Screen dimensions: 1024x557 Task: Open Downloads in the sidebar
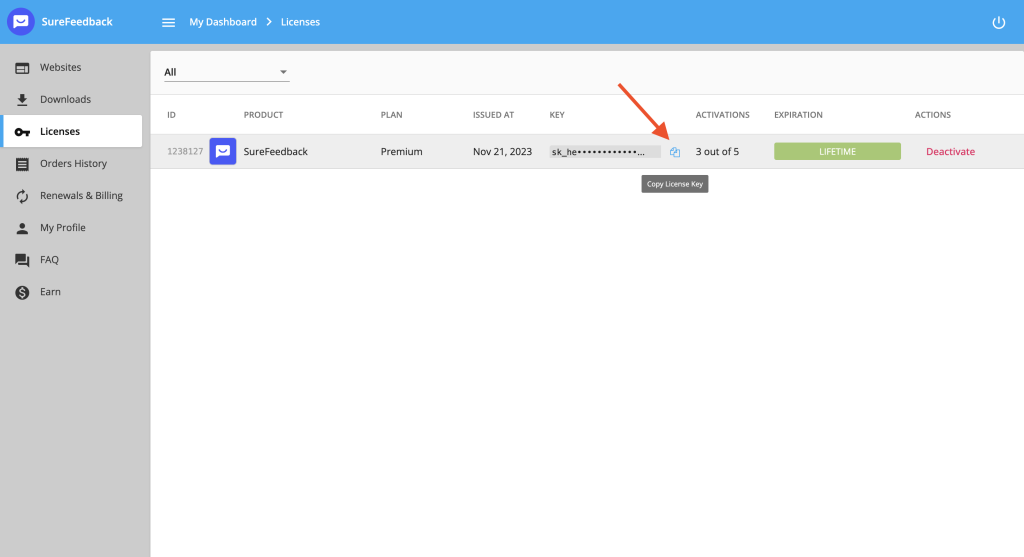pos(72,99)
